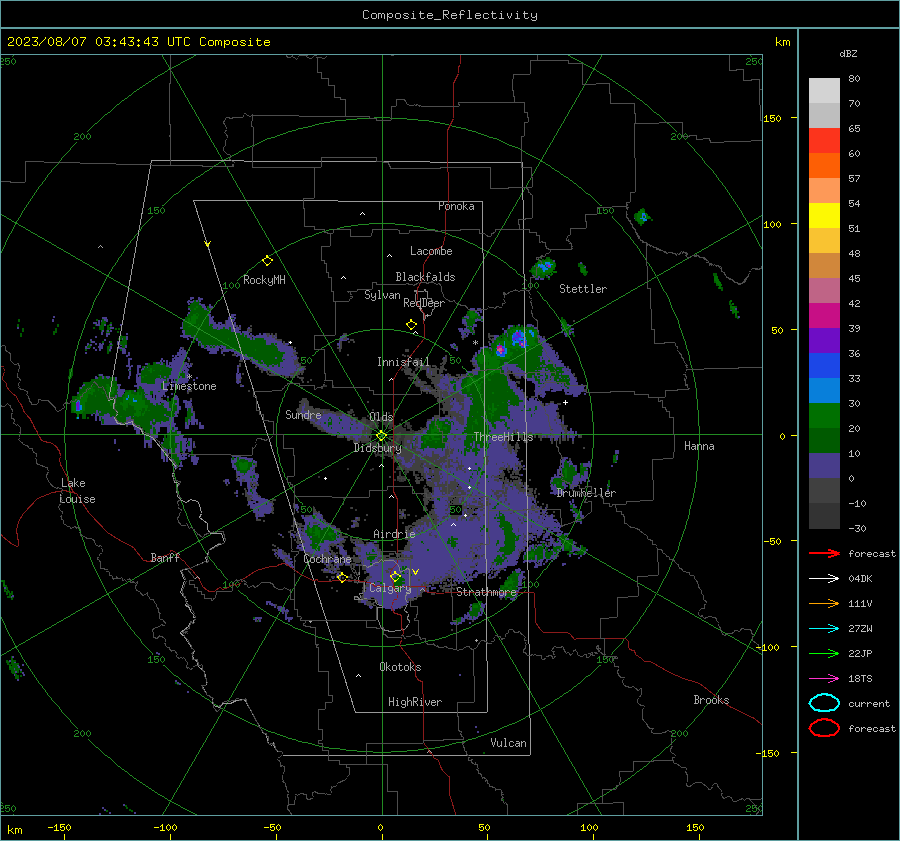Click the green 22JP arrow legend entry
Image resolution: width=900 pixels, height=841 pixels.
pyautogui.click(x=824, y=653)
